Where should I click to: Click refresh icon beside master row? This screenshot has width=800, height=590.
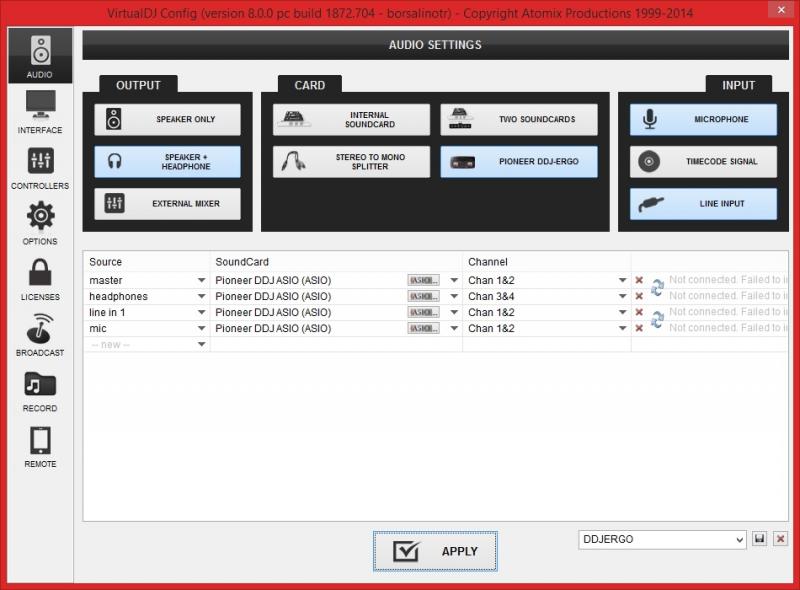657,288
